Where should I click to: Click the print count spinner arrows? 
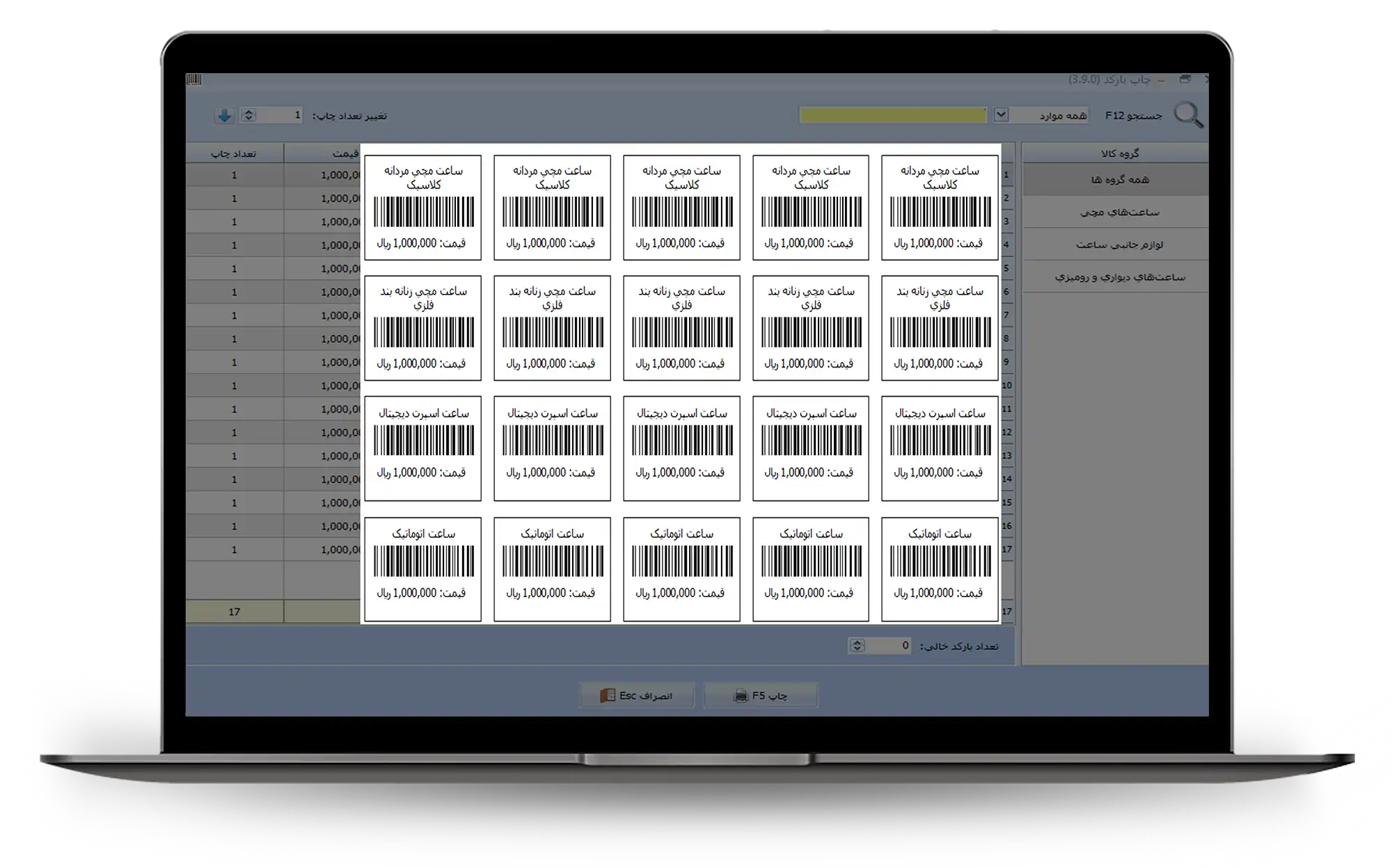click(248, 115)
